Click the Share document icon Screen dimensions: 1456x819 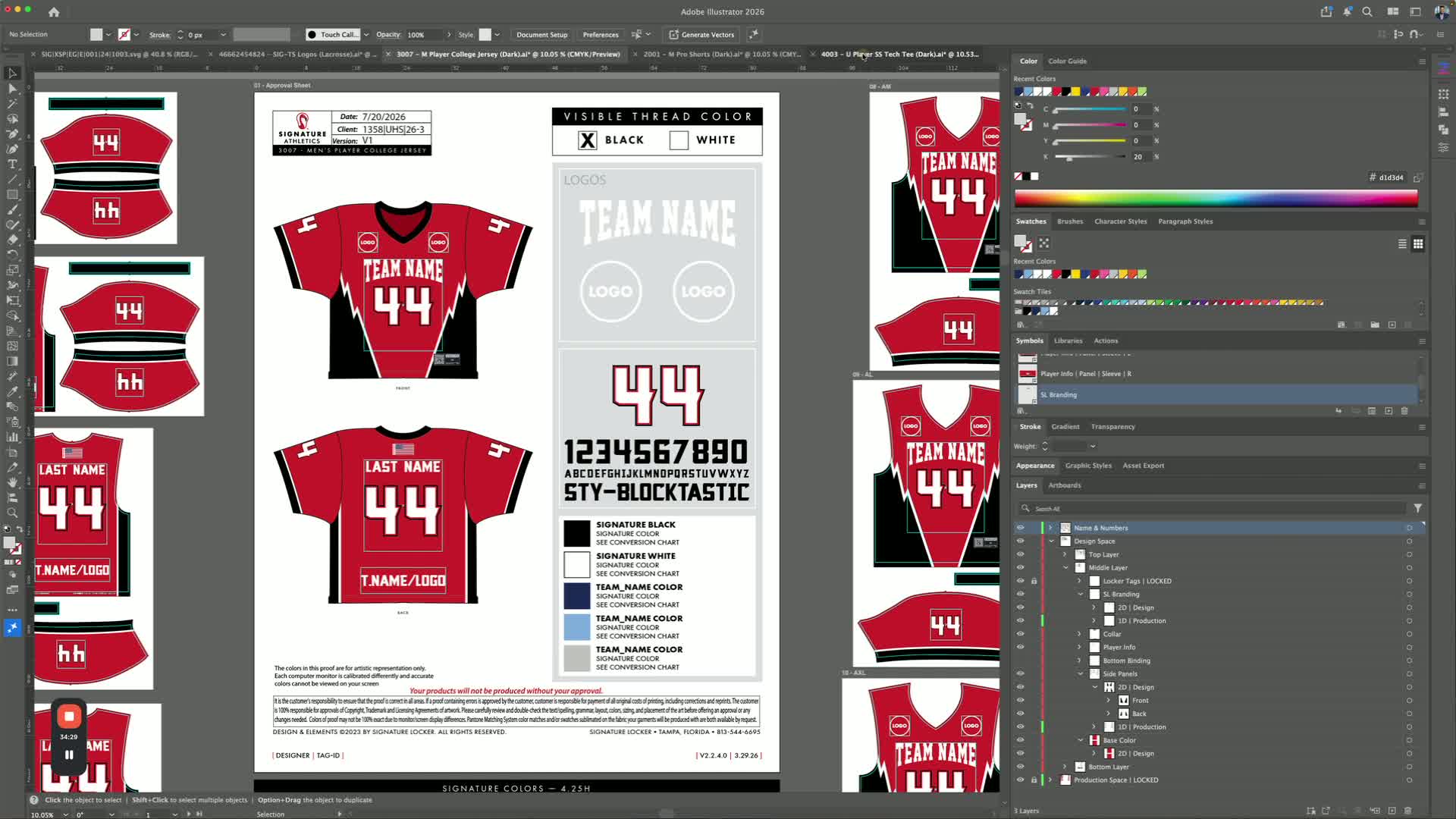(x=1326, y=12)
